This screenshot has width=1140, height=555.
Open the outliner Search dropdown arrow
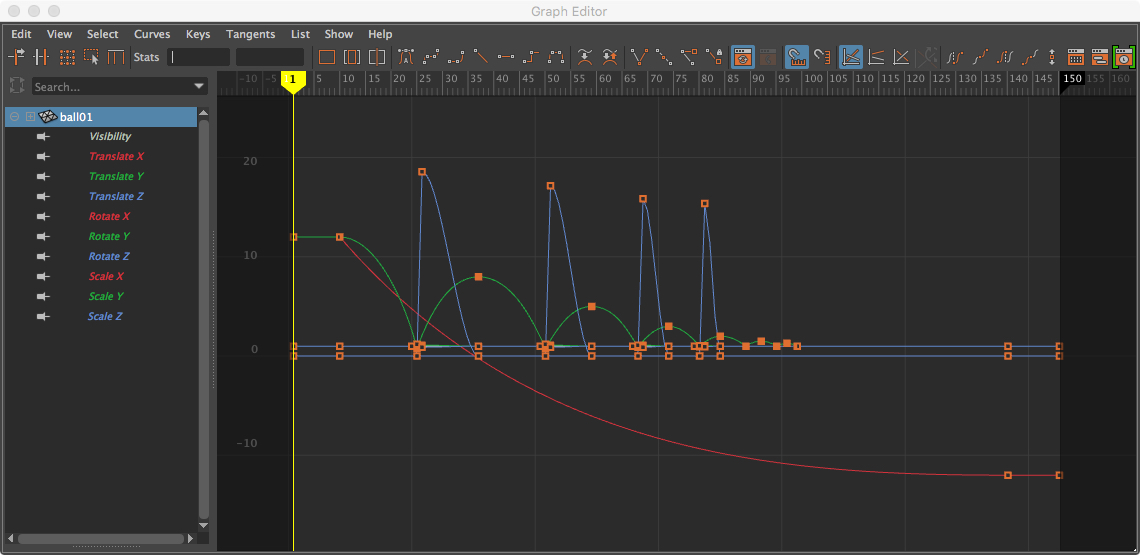(198, 87)
